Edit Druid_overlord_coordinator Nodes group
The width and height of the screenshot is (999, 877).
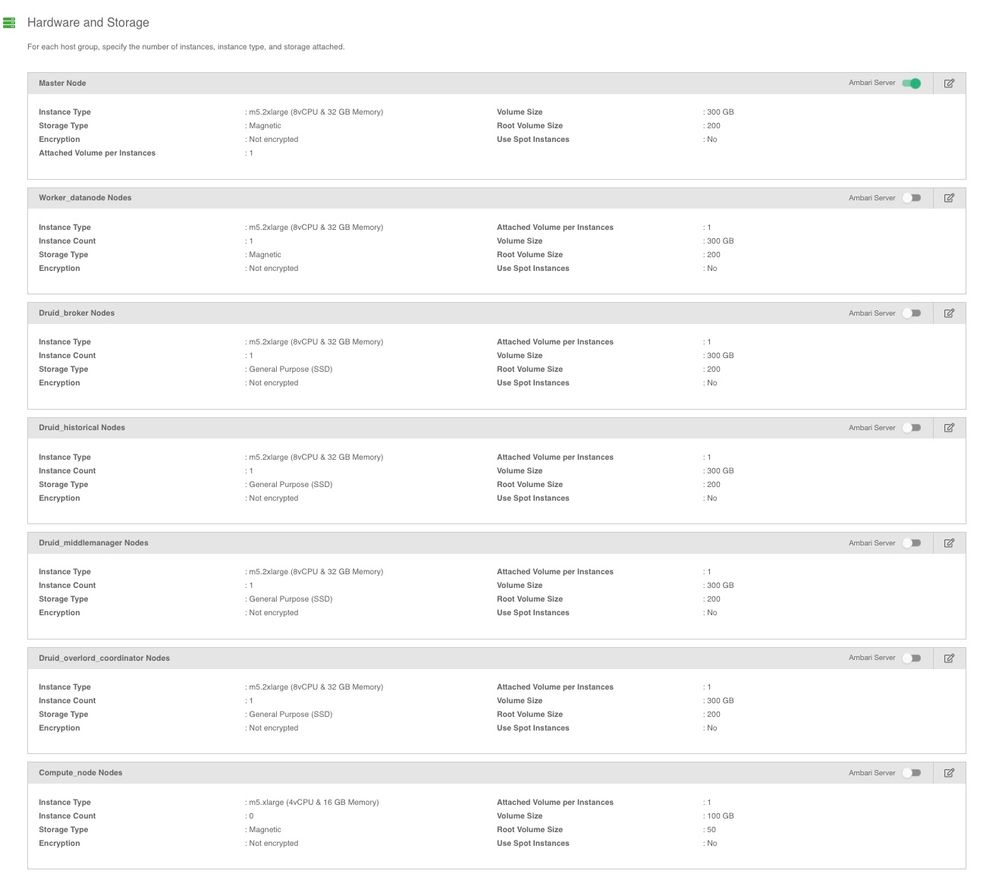click(949, 658)
